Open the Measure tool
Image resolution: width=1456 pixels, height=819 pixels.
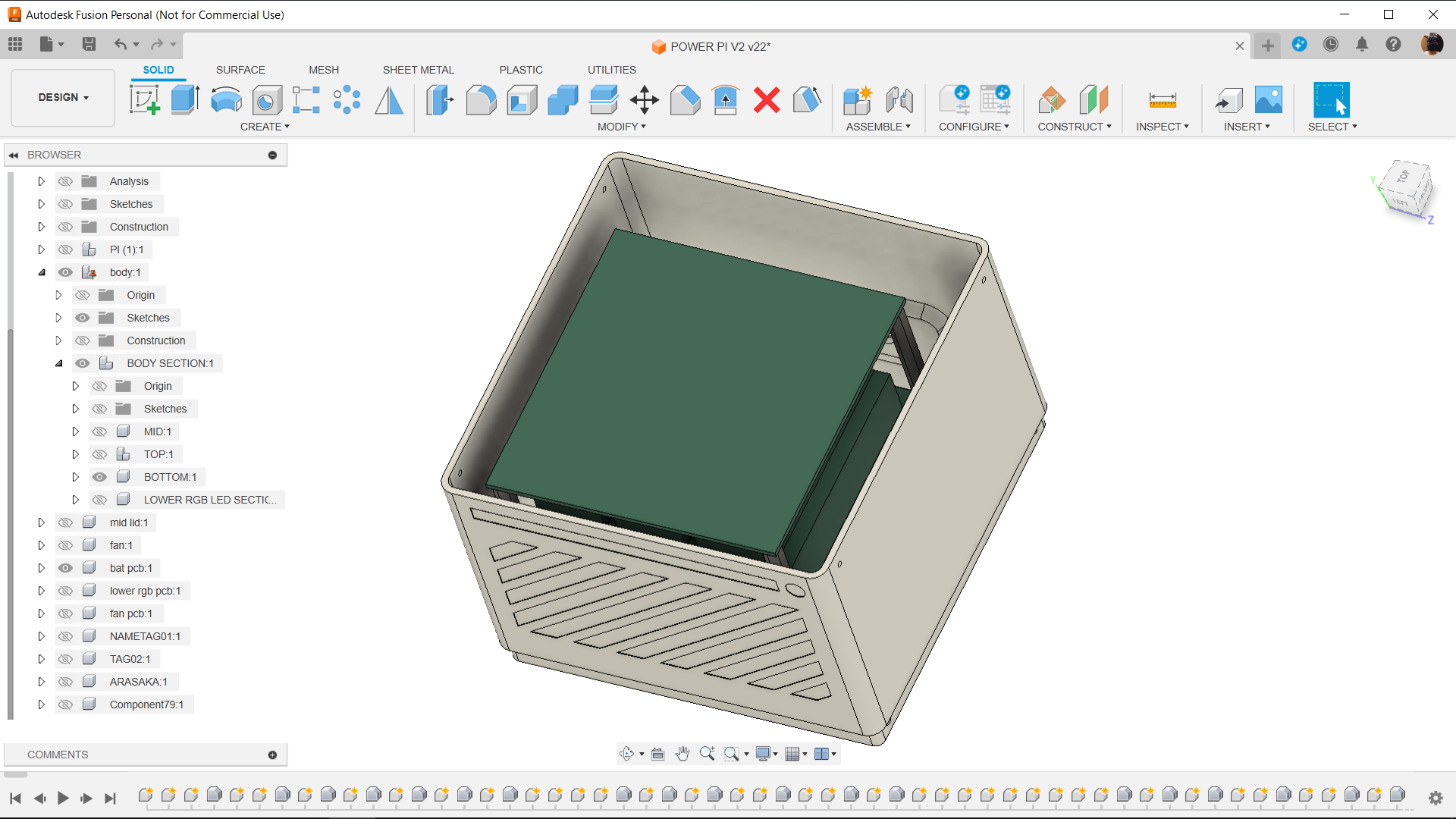(1162, 99)
